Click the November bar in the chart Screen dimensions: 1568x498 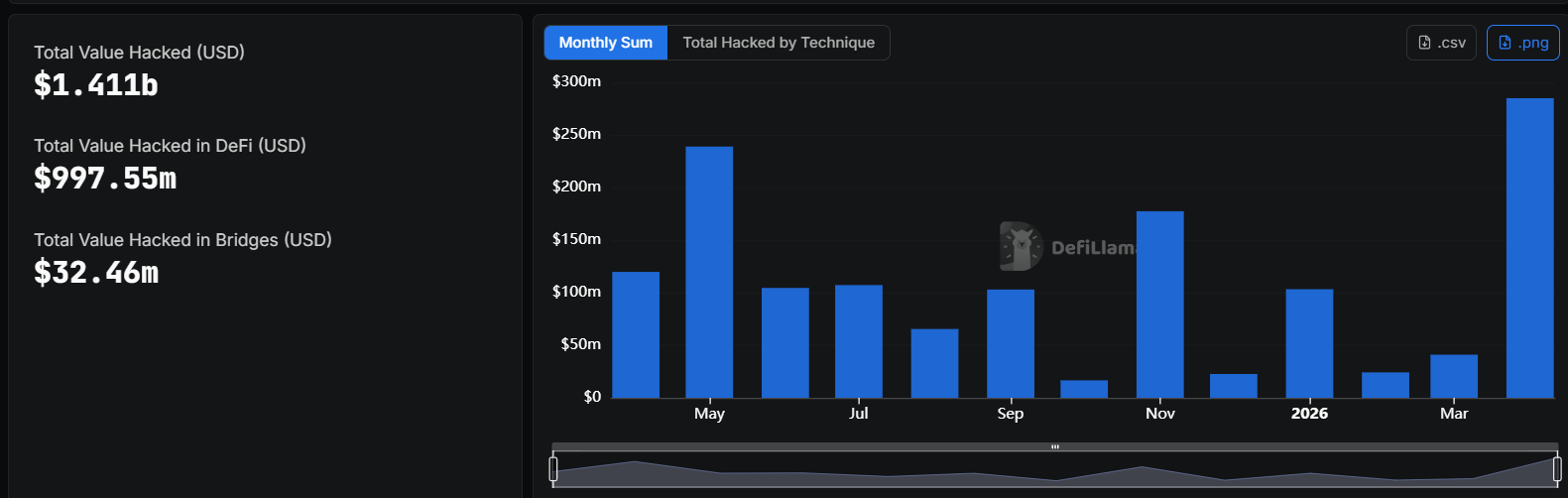click(1159, 305)
